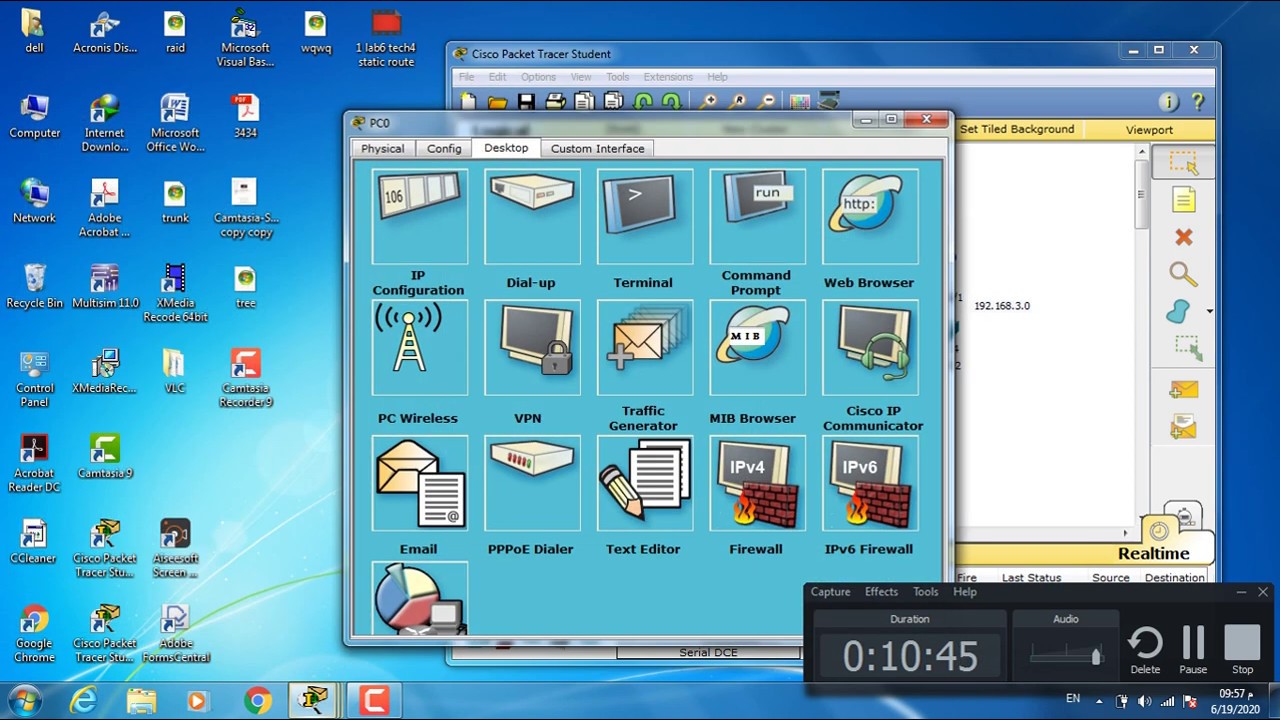Viewport: 1280px width, 720px height.
Task: Delete the current recording
Action: pyautogui.click(x=1145, y=650)
